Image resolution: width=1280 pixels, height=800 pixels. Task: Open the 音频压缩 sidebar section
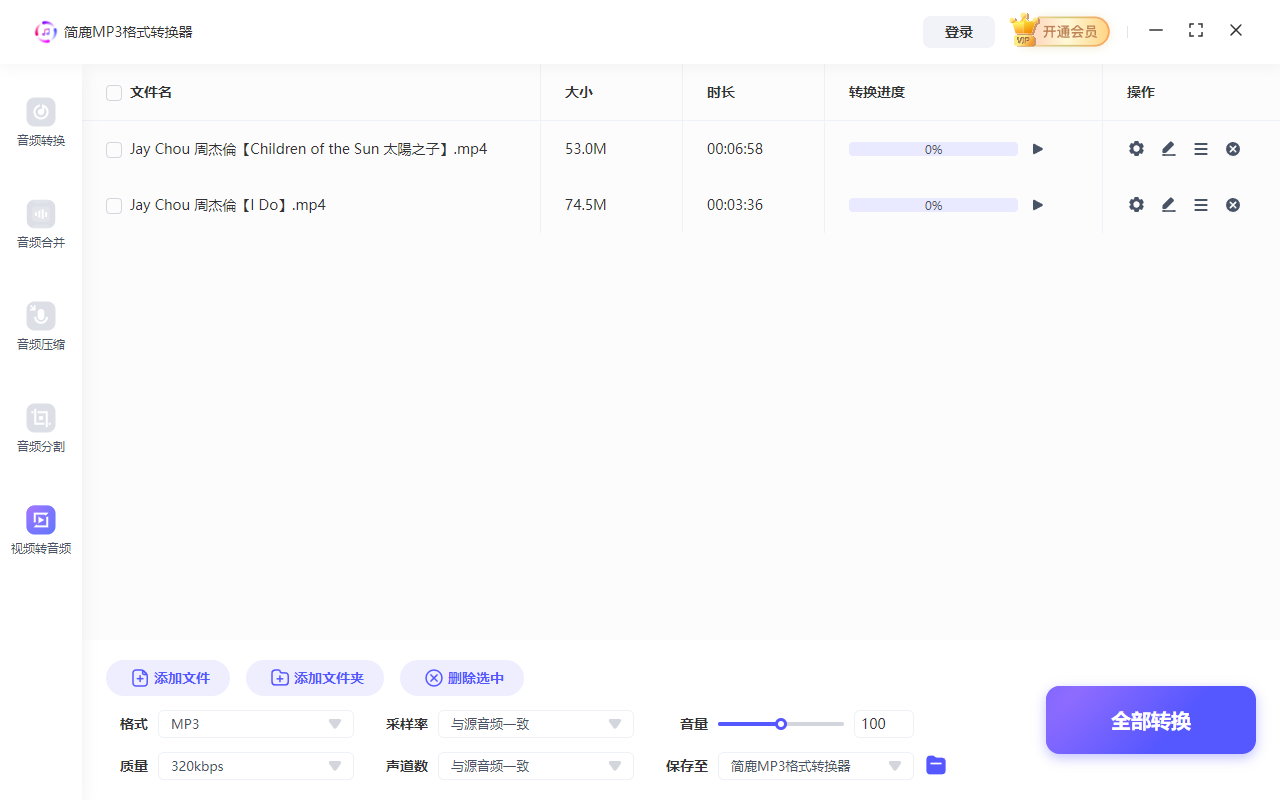(x=41, y=327)
